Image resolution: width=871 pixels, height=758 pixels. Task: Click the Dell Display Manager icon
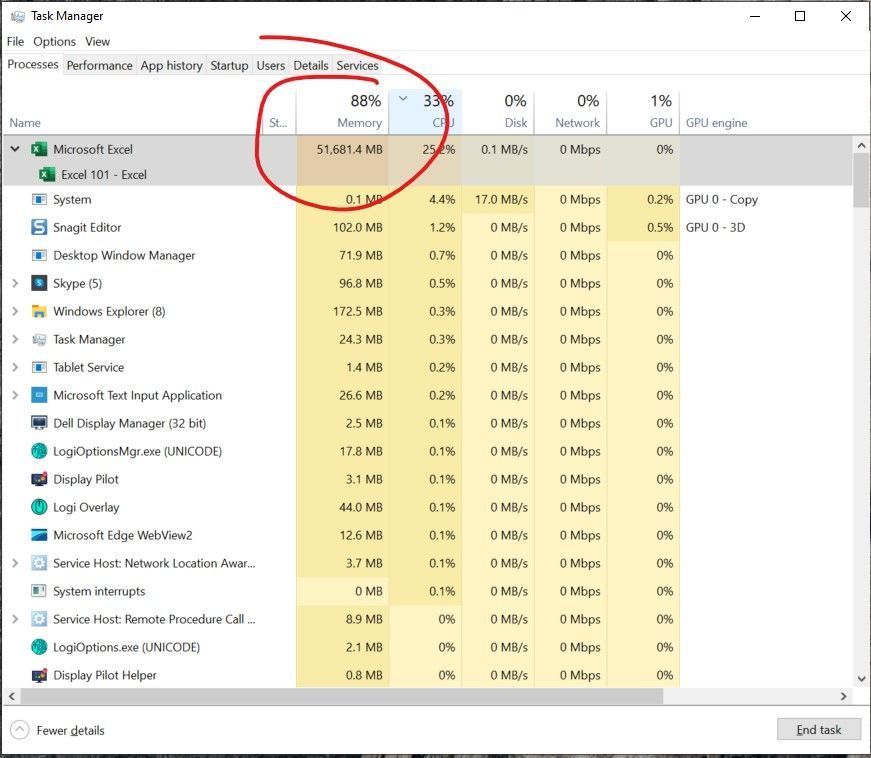37,423
